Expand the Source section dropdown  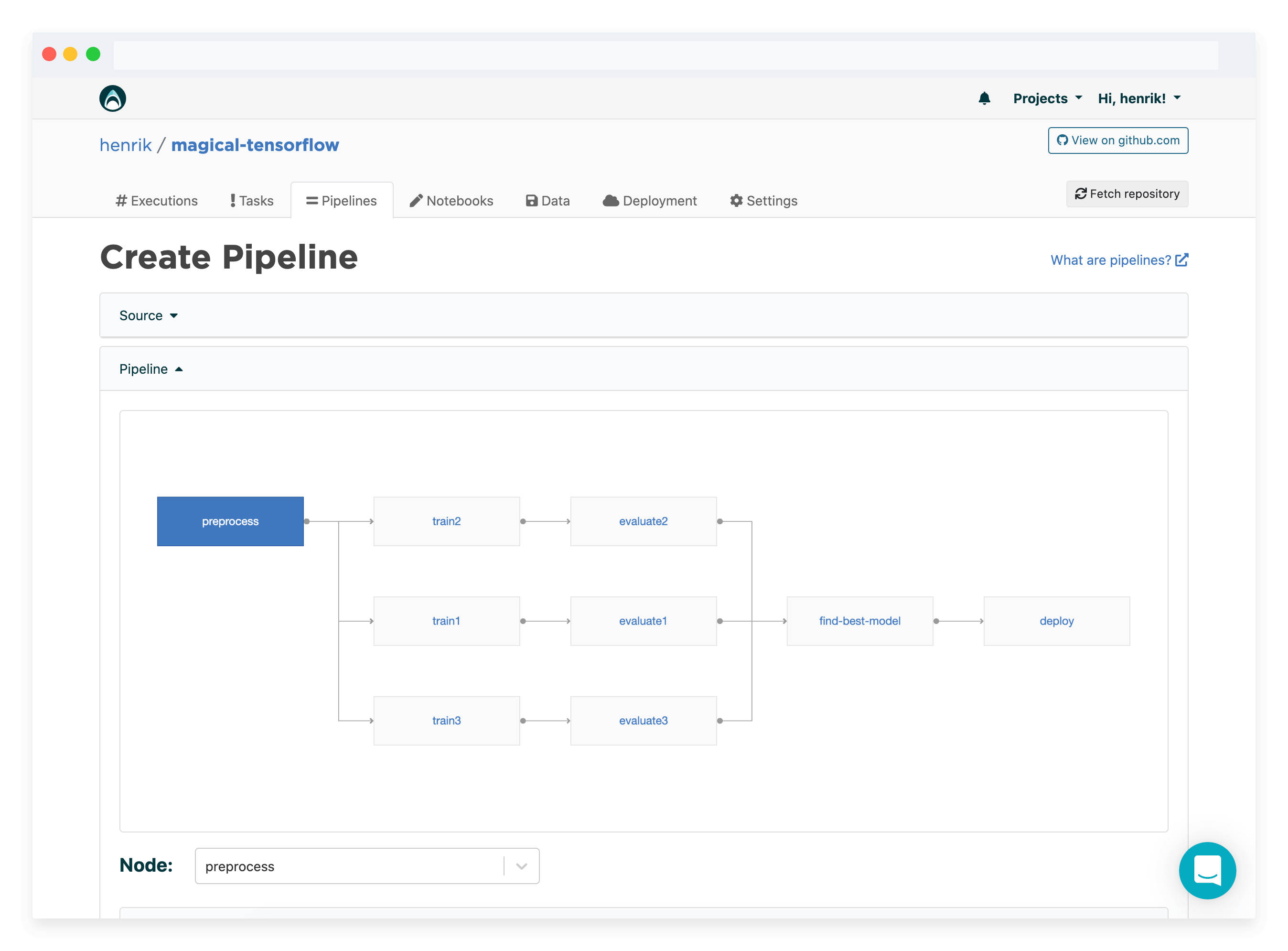pos(148,315)
